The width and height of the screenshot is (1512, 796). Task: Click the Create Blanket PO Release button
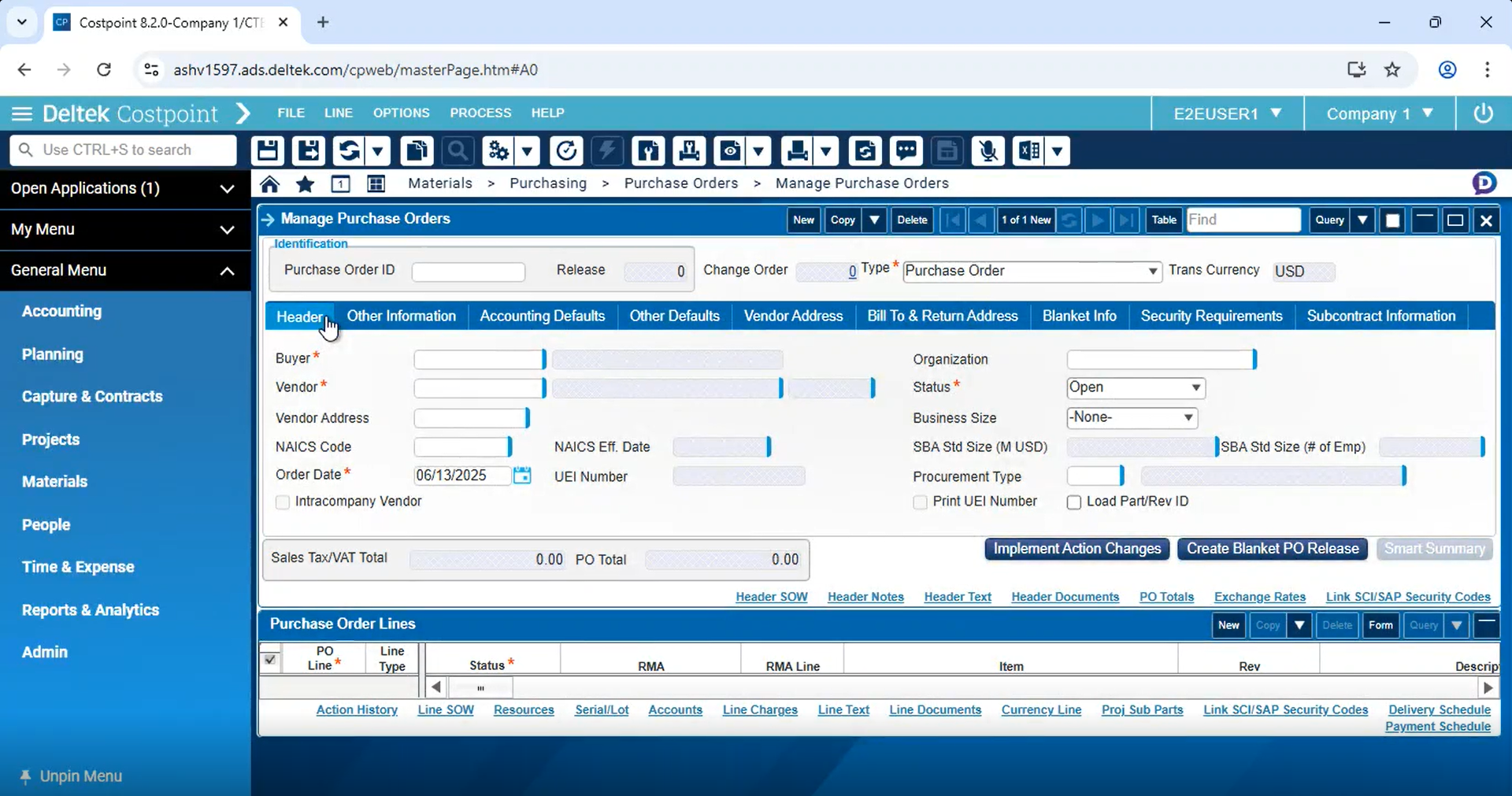(1273, 549)
